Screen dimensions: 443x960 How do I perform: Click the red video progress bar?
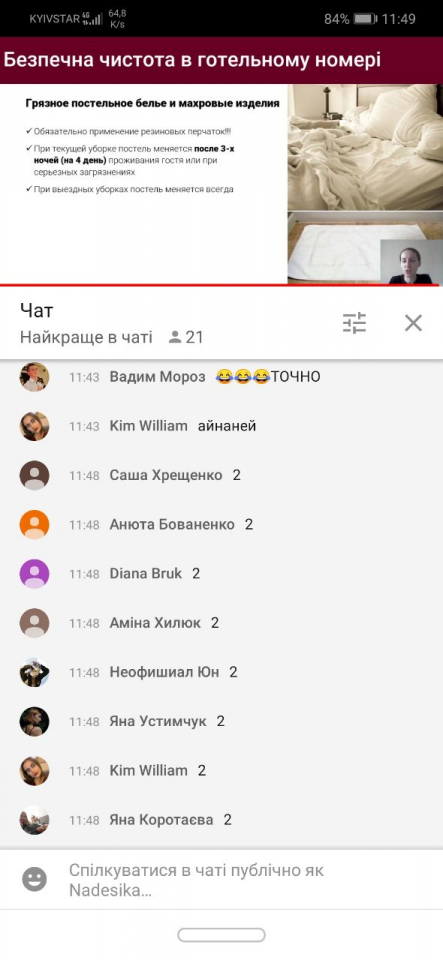tap(222, 285)
